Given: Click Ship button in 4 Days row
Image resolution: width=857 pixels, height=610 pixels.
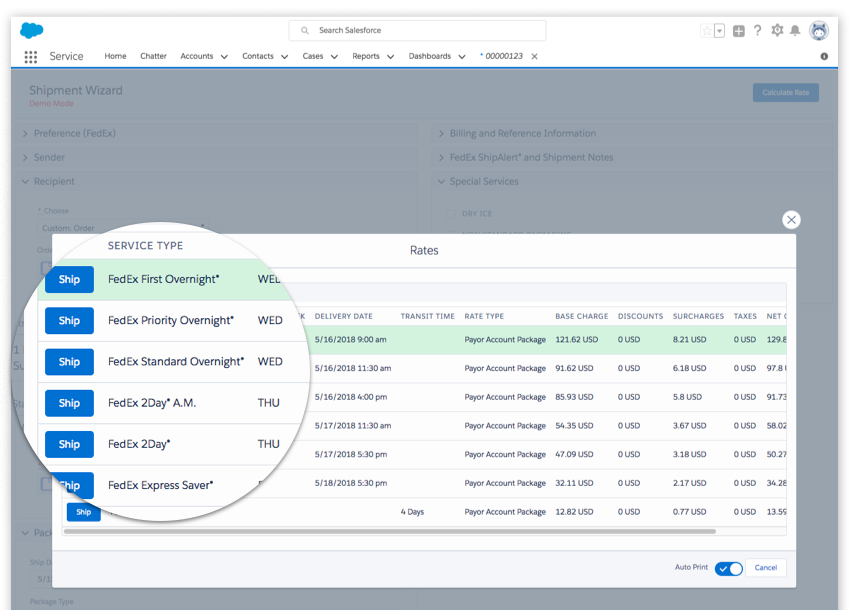Looking at the screenshot, I should (x=84, y=512).
